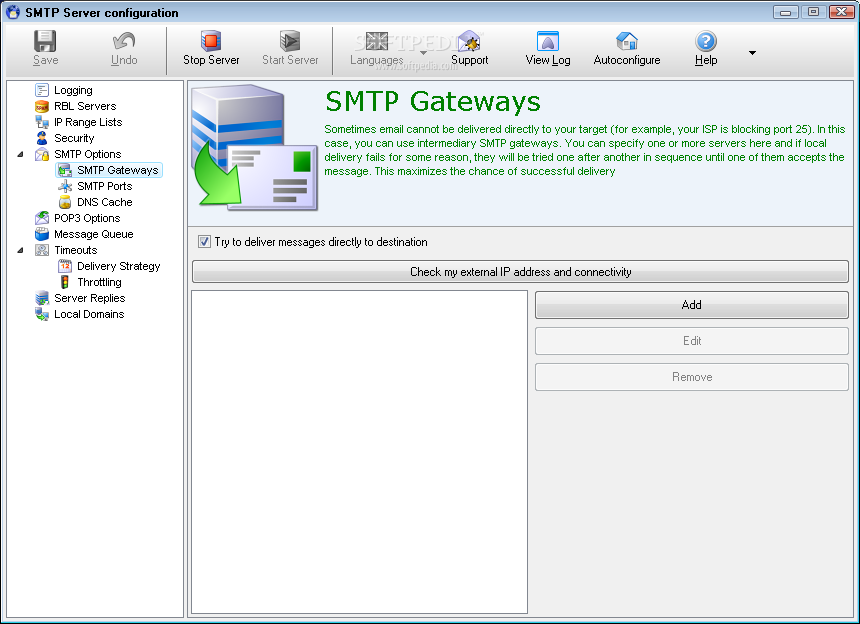Open Support via the bug icon
This screenshot has width=860, height=624.
click(469, 41)
